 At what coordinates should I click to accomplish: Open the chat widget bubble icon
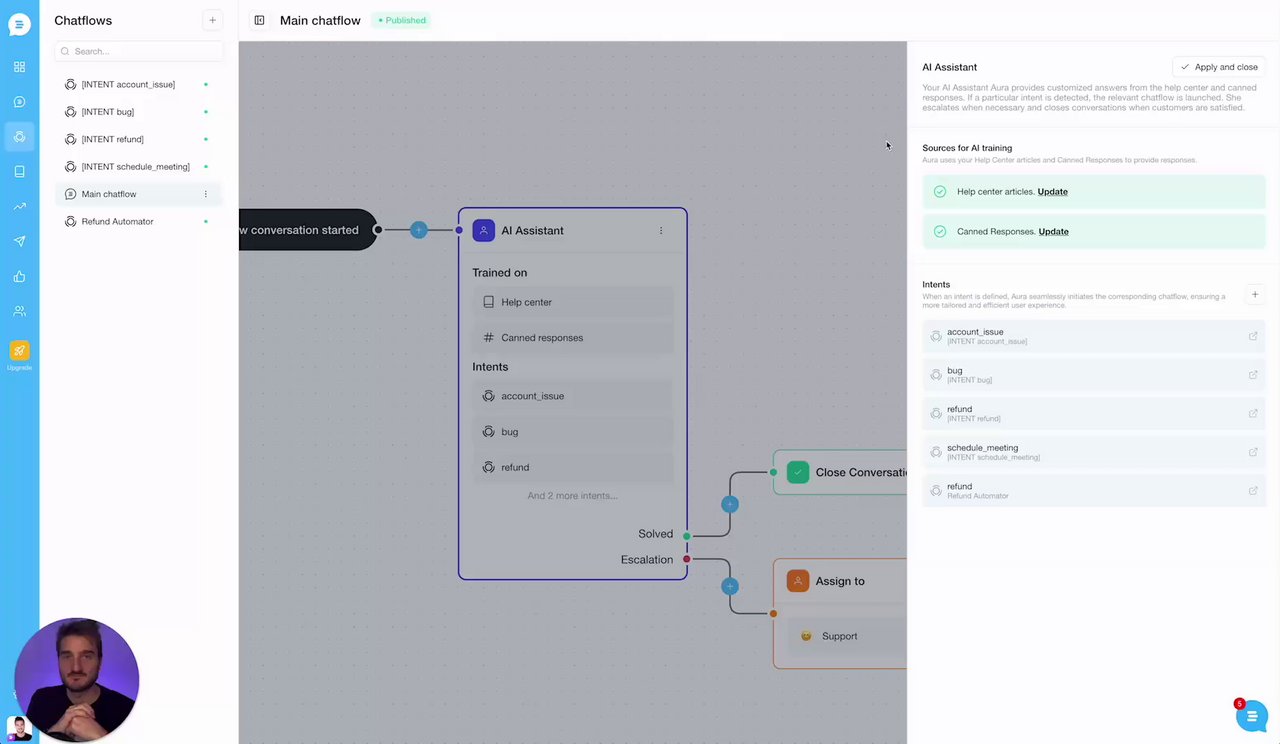point(1251,716)
